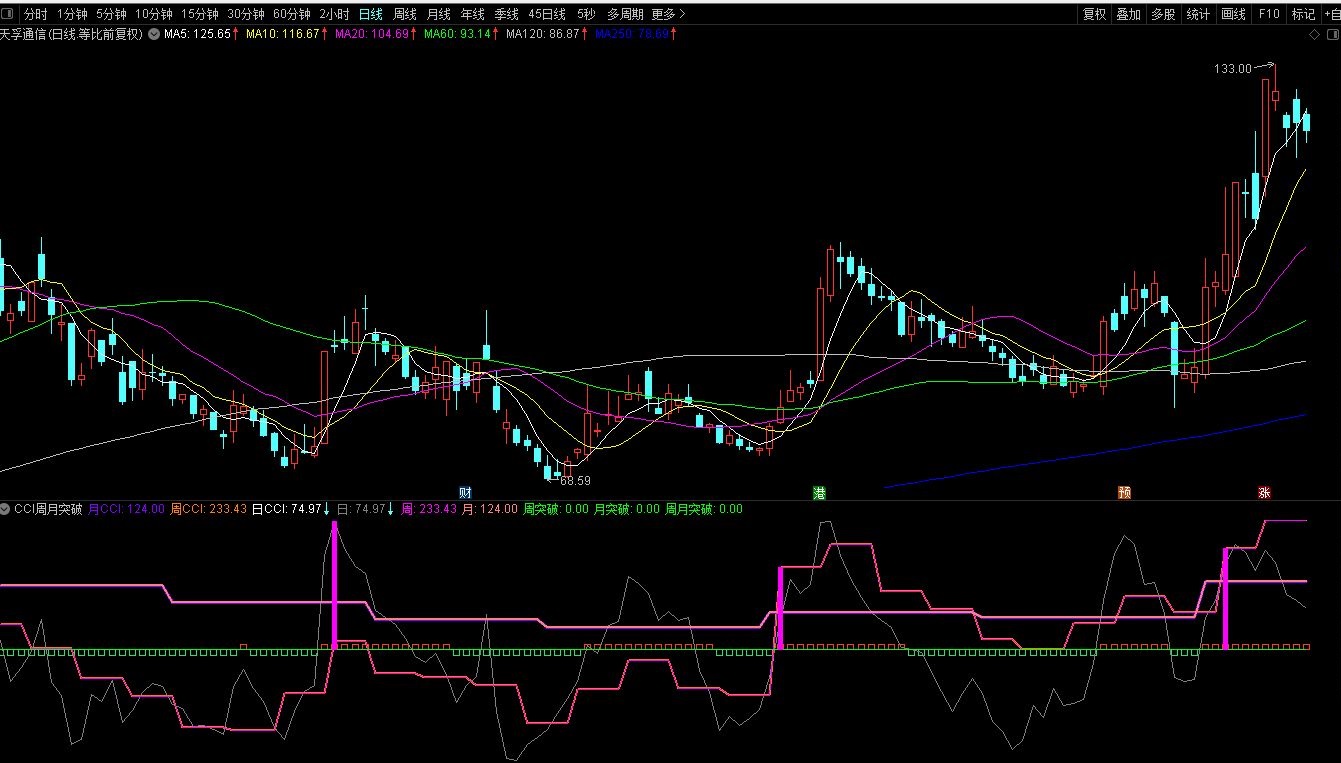Select the 15分钟 period tab

[x=200, y=14]
